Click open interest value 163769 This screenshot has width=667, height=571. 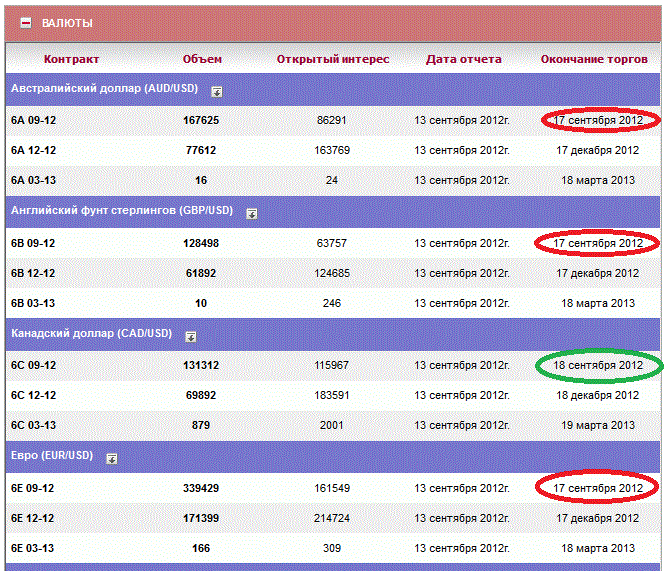tap(332, 150)
